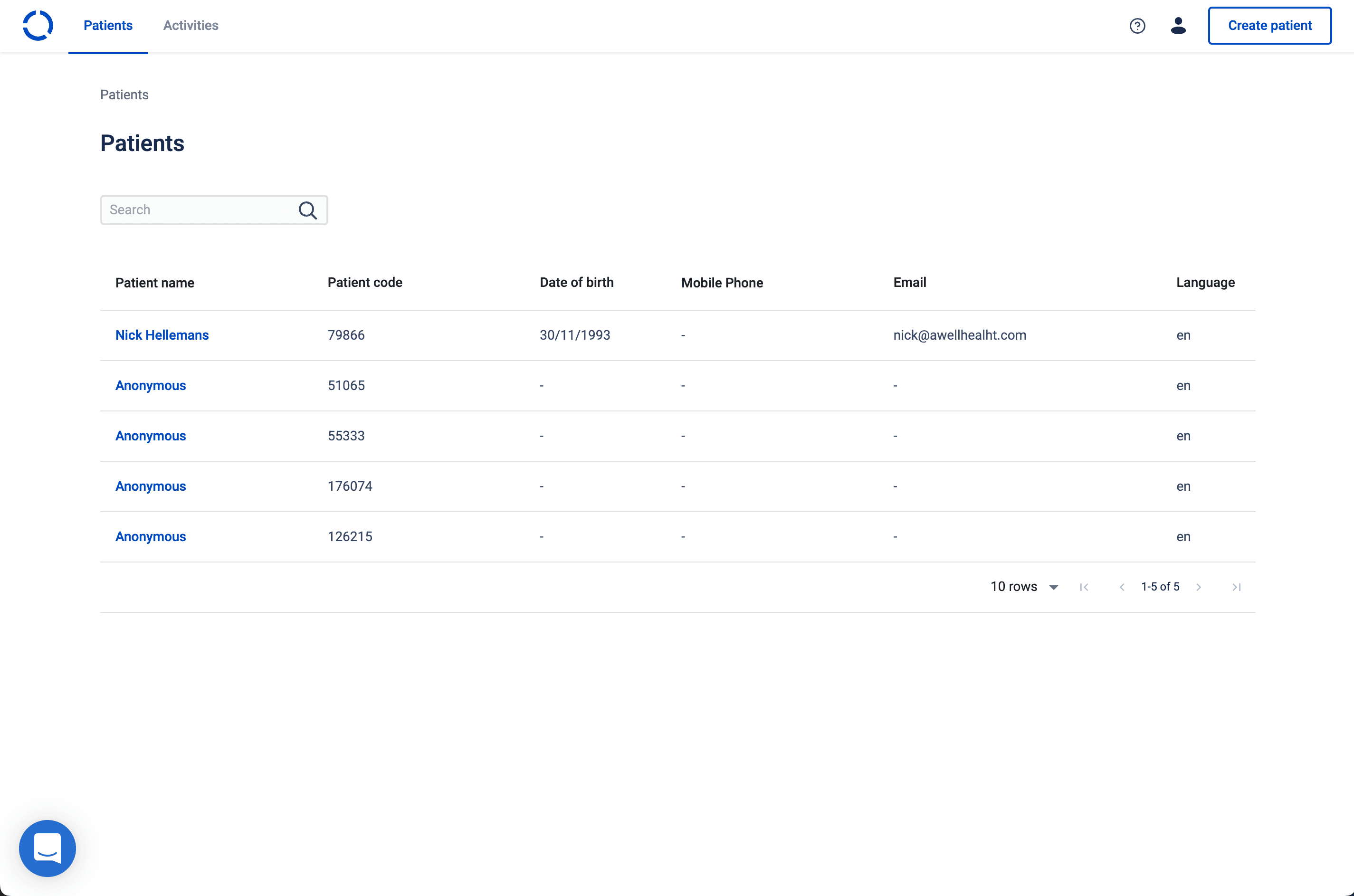Select patient code 126215 cell
Screen dimensions: 1354x896
350,536
